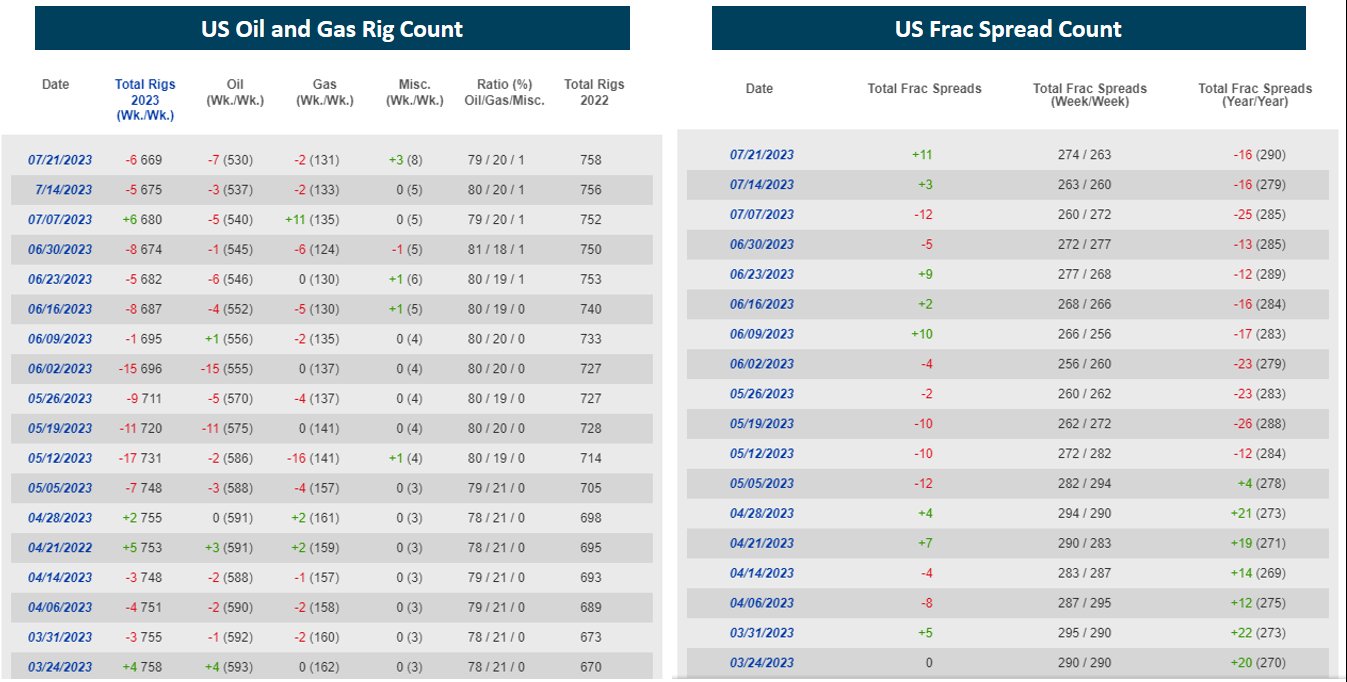Click the '-6 669' total rigs cell
This screenshot has width=1347, height=682.
point(144,160)
